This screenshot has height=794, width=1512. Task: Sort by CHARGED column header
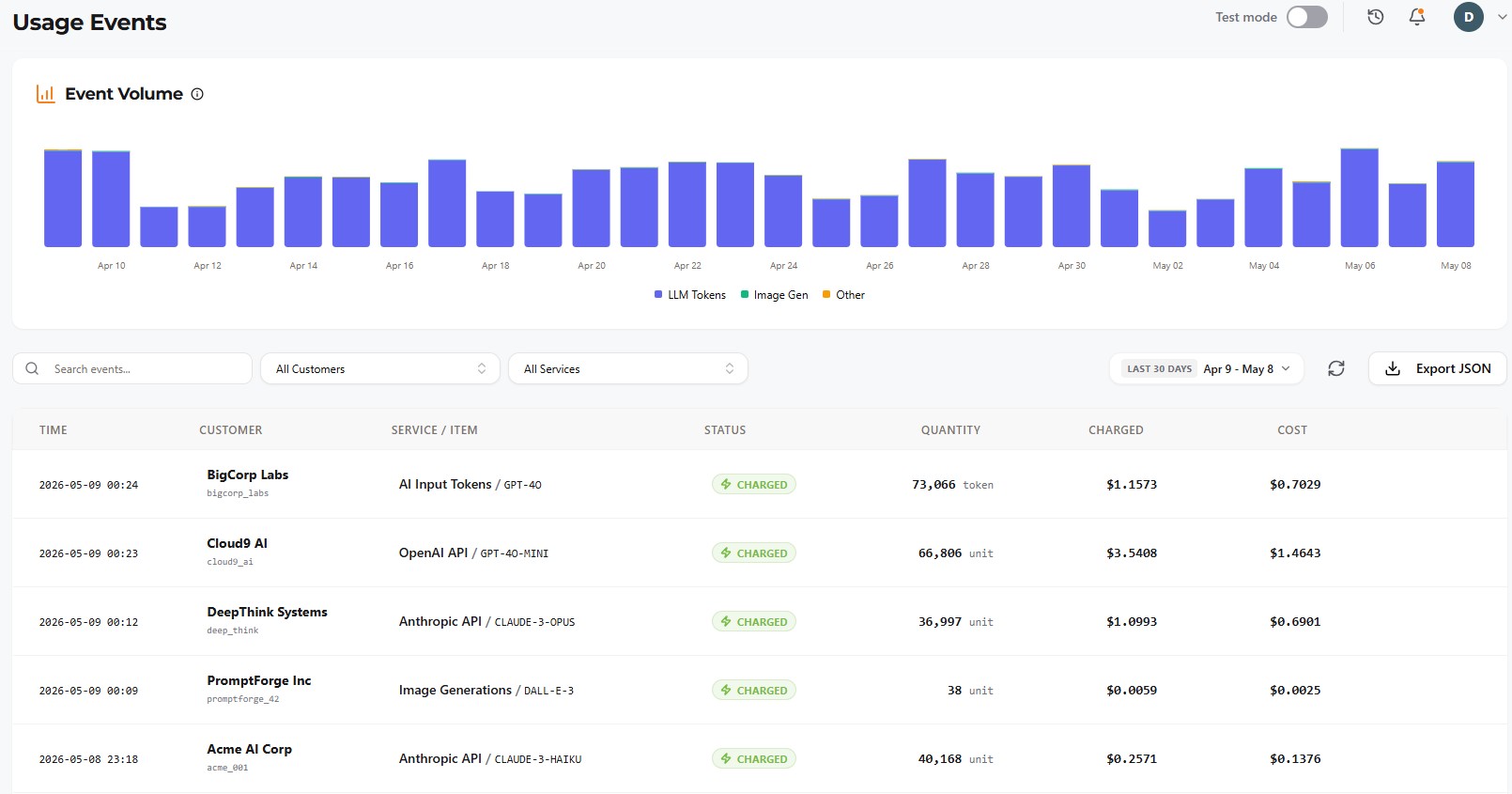point(1116,430)
